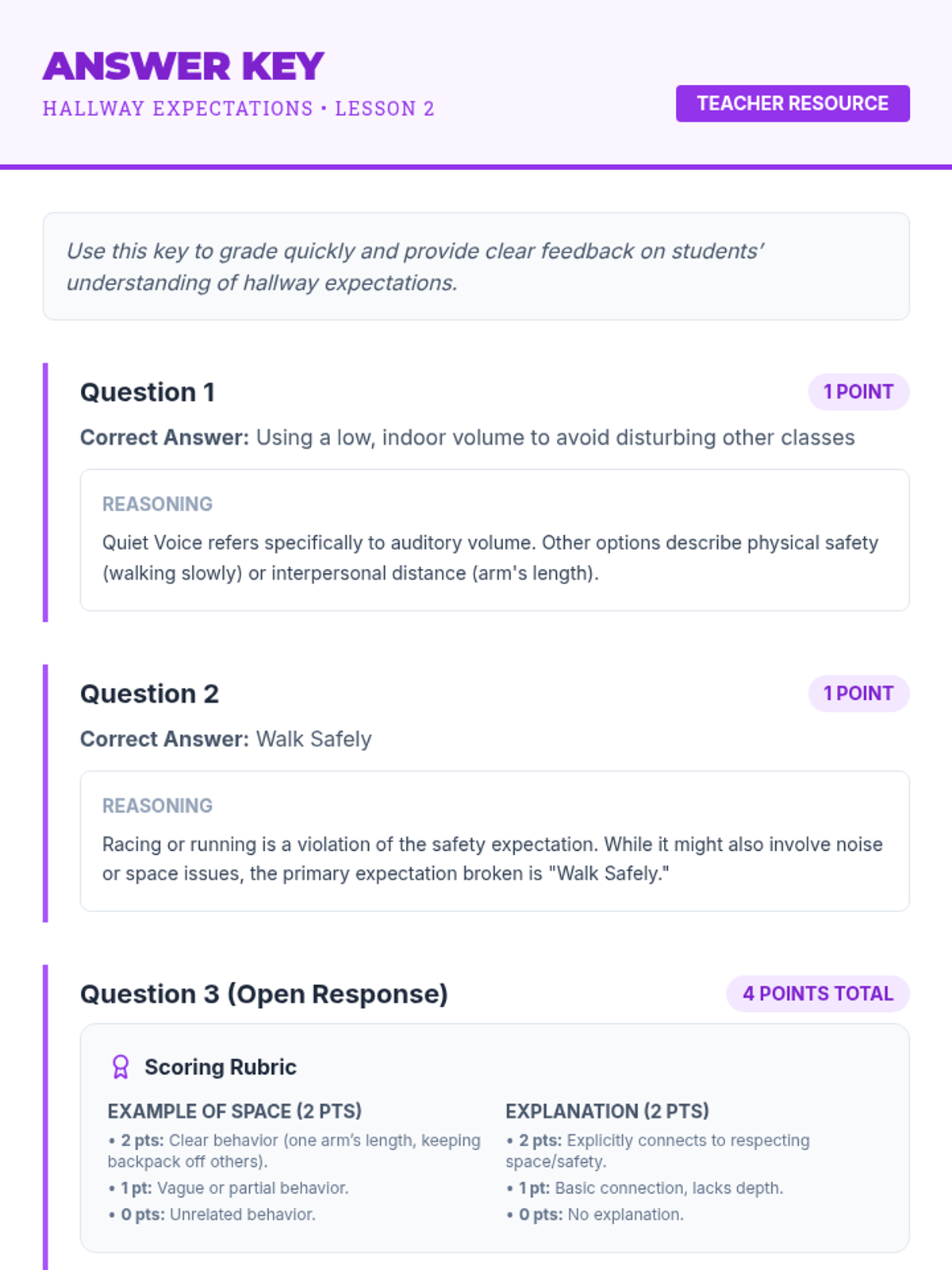
Task: Click the TEACHER RESOURCE badge
Action: [x=793, y=103]
